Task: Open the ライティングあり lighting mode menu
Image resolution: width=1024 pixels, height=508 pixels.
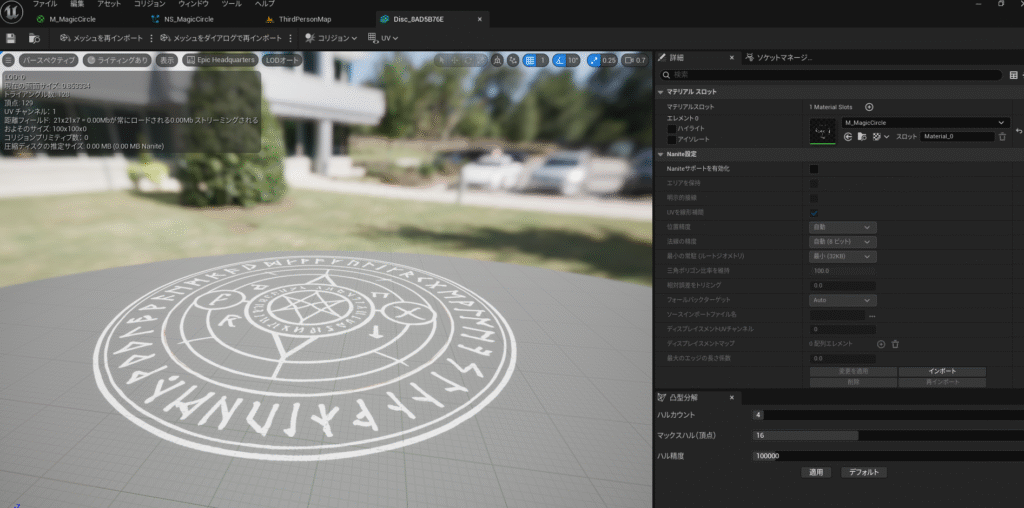Action: (x=118, y=60)
